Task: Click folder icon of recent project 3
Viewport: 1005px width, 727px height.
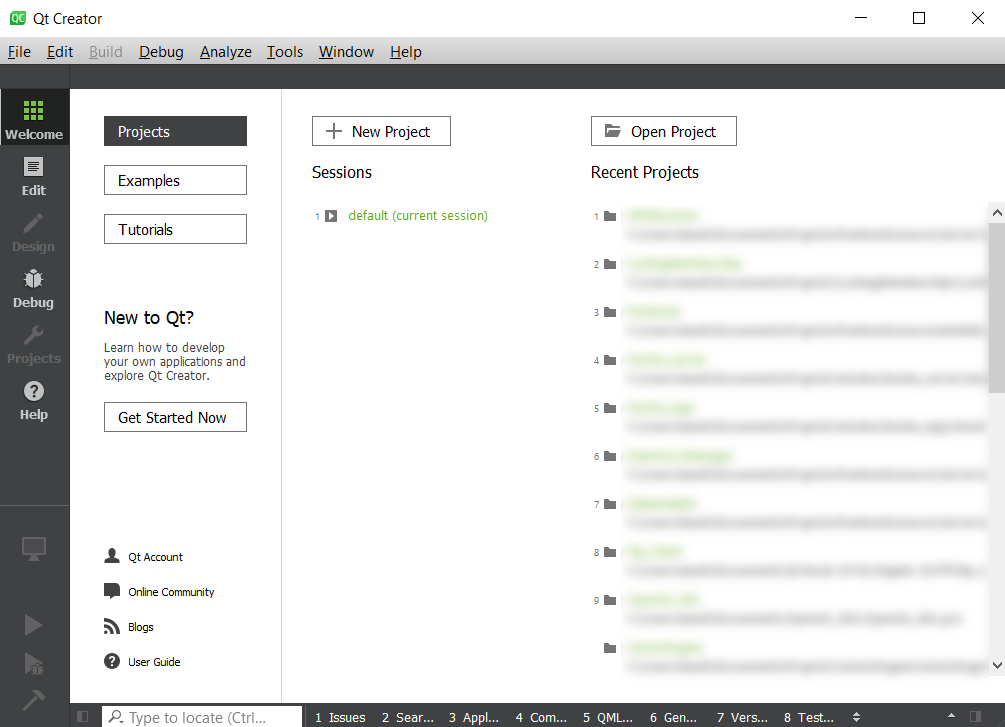Action: coord(610,312)
